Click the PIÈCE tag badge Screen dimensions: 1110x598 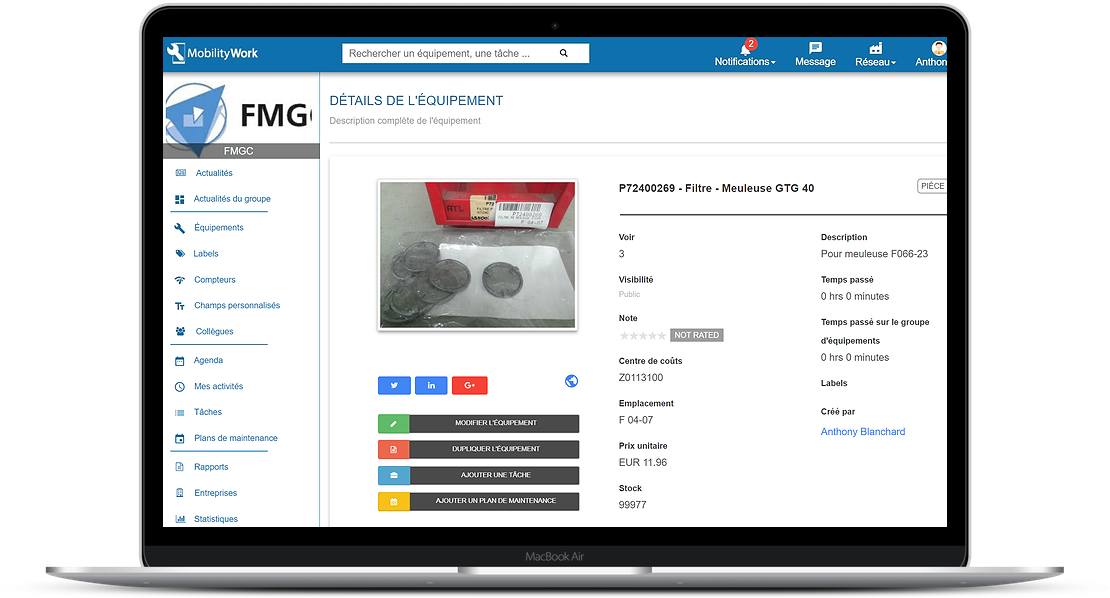tap(932, 186)
